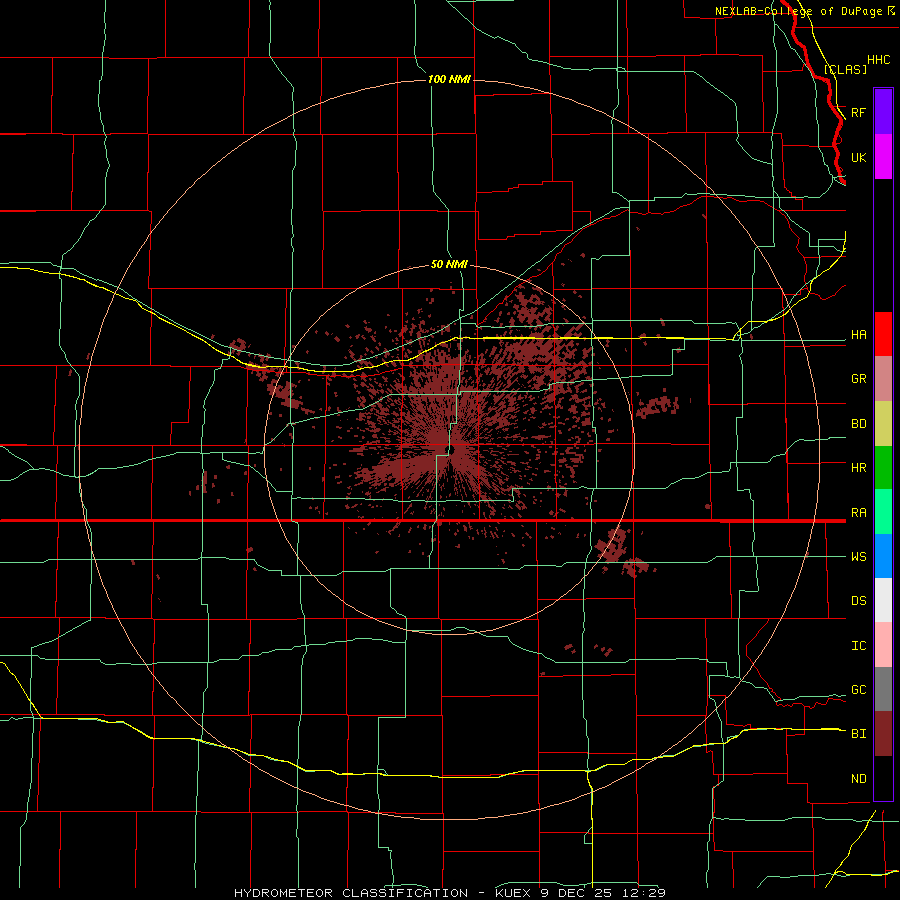Click the 50 NMI range ring label
Viewport: 900px width, 900px height.
(449, 264)
